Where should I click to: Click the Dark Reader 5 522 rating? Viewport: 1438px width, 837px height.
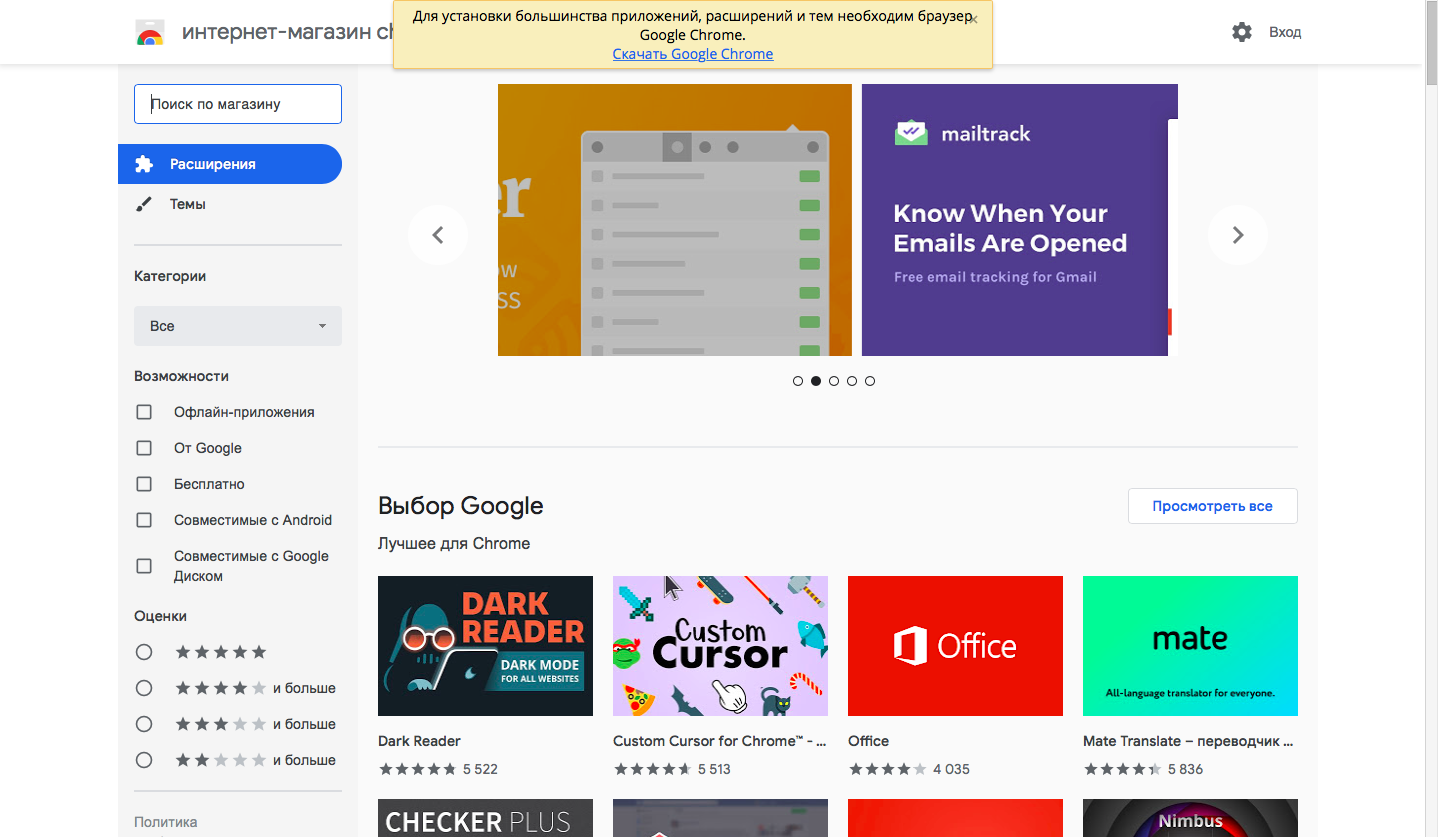tap(438, 769)
